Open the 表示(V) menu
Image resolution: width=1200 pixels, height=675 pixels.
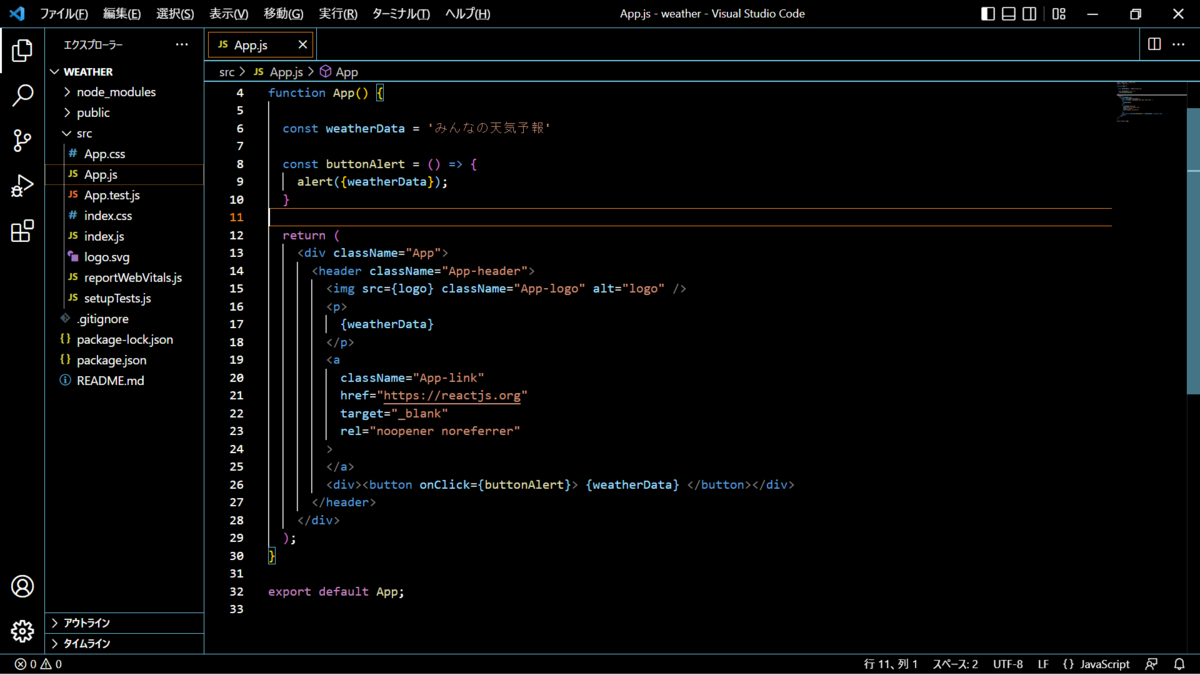click(229, 14)
